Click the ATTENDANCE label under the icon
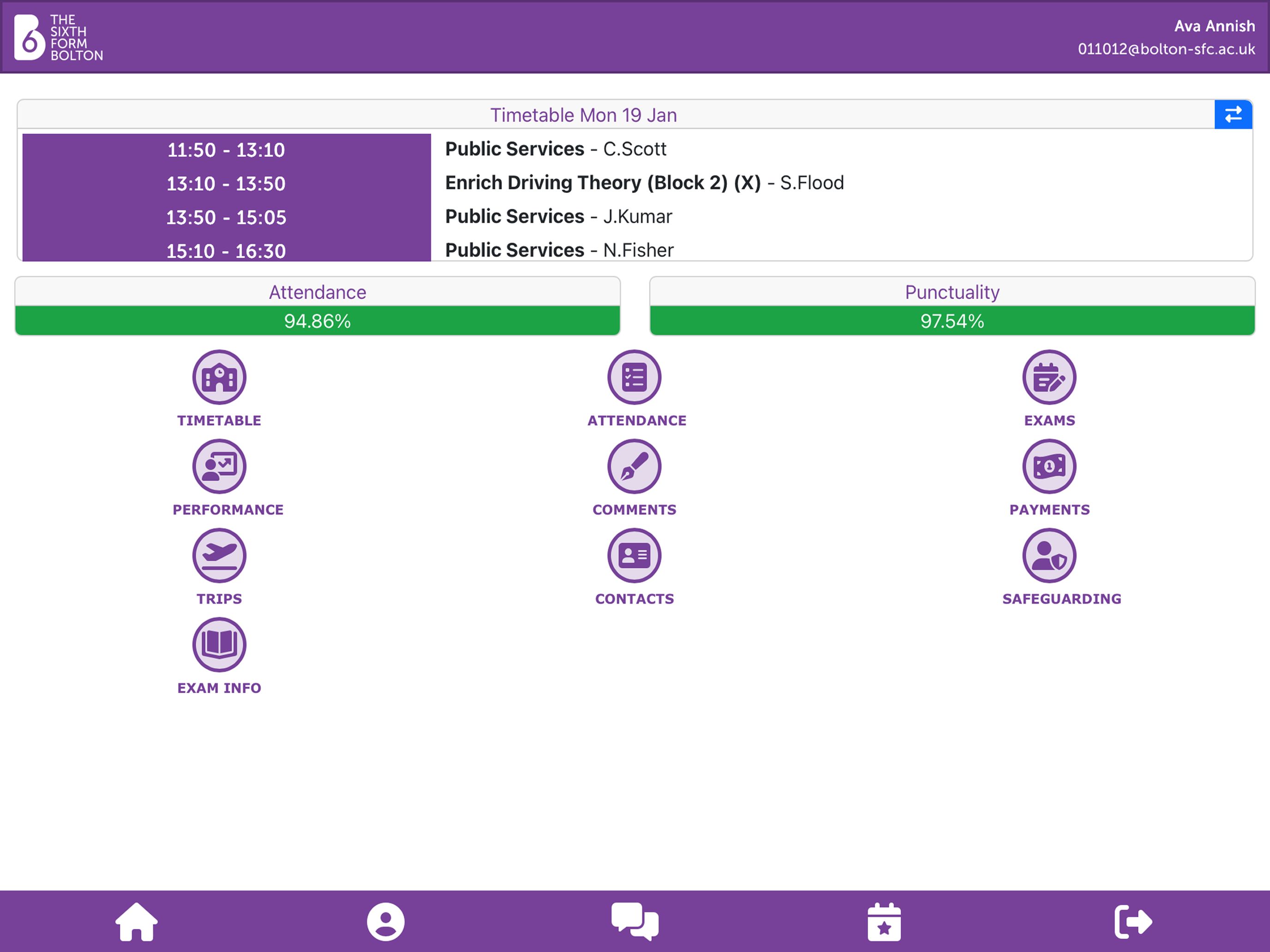The width and height of the screenshot is (1270, 952). coord(637,421)
